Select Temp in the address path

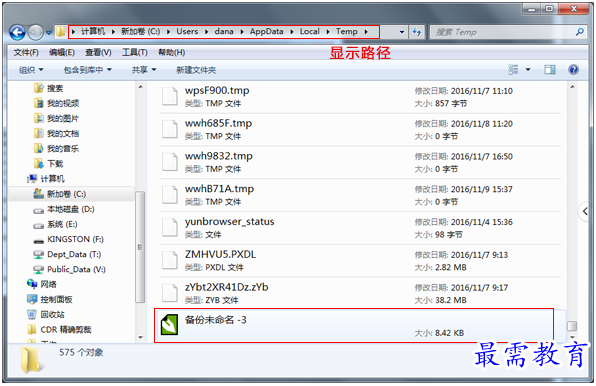click(x=347, y=32)
